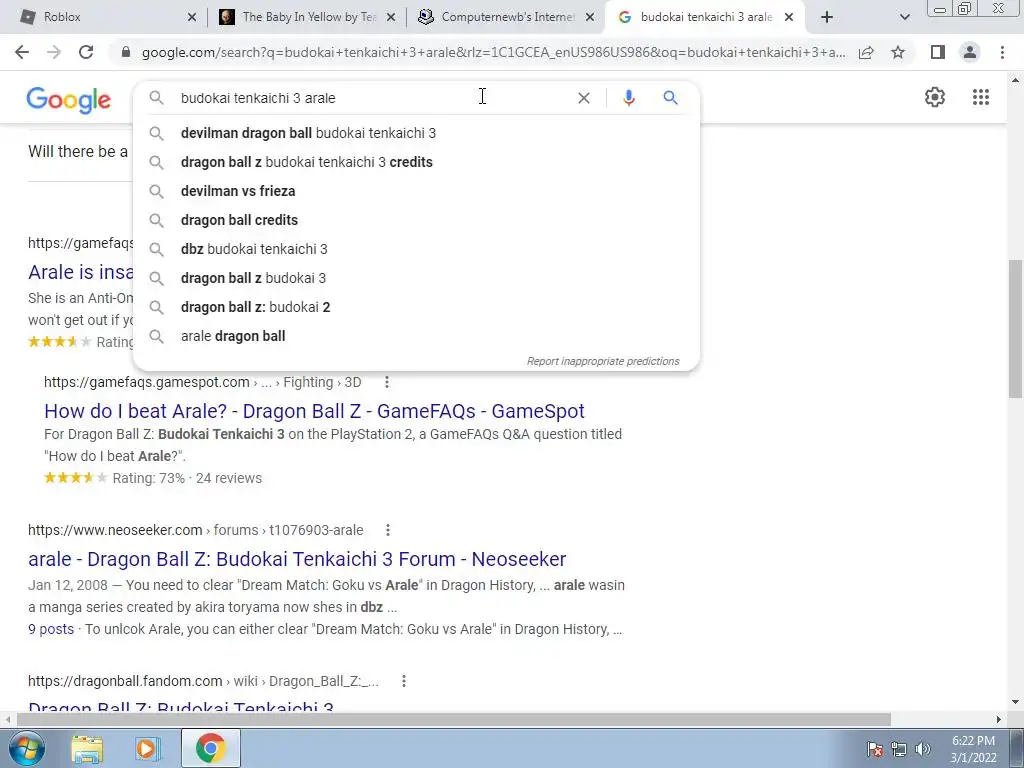Image resolution: width=1024 pixels, height=768 pixels.
Task: Switch to the Computernewb's Internet tab
Action: (x=506, y=17)
